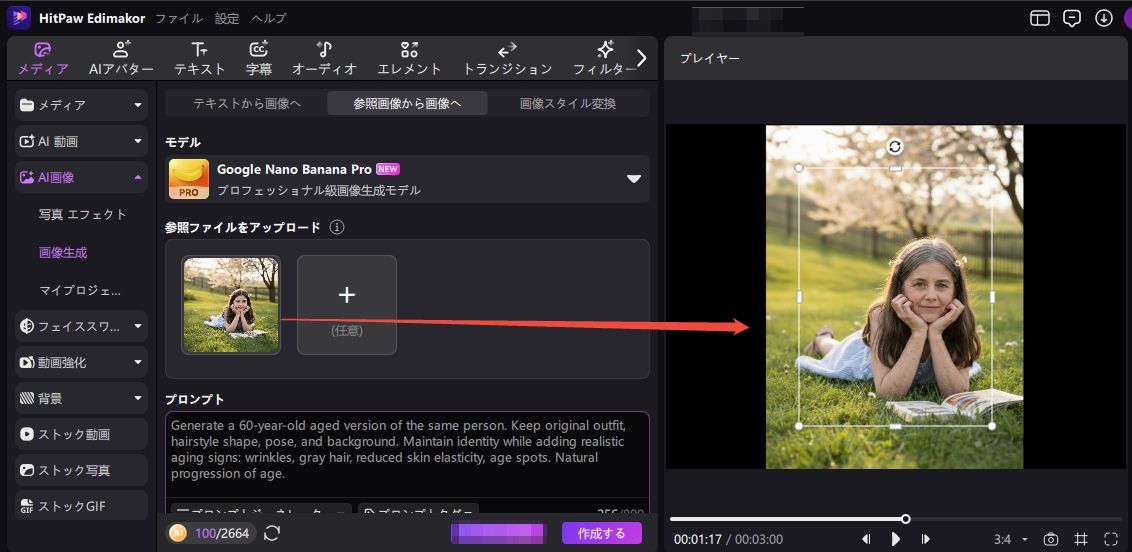This screenshot has width=1132, height=552.
Task: Switch to テキストから画像へ tab
Action: (247, 103)
